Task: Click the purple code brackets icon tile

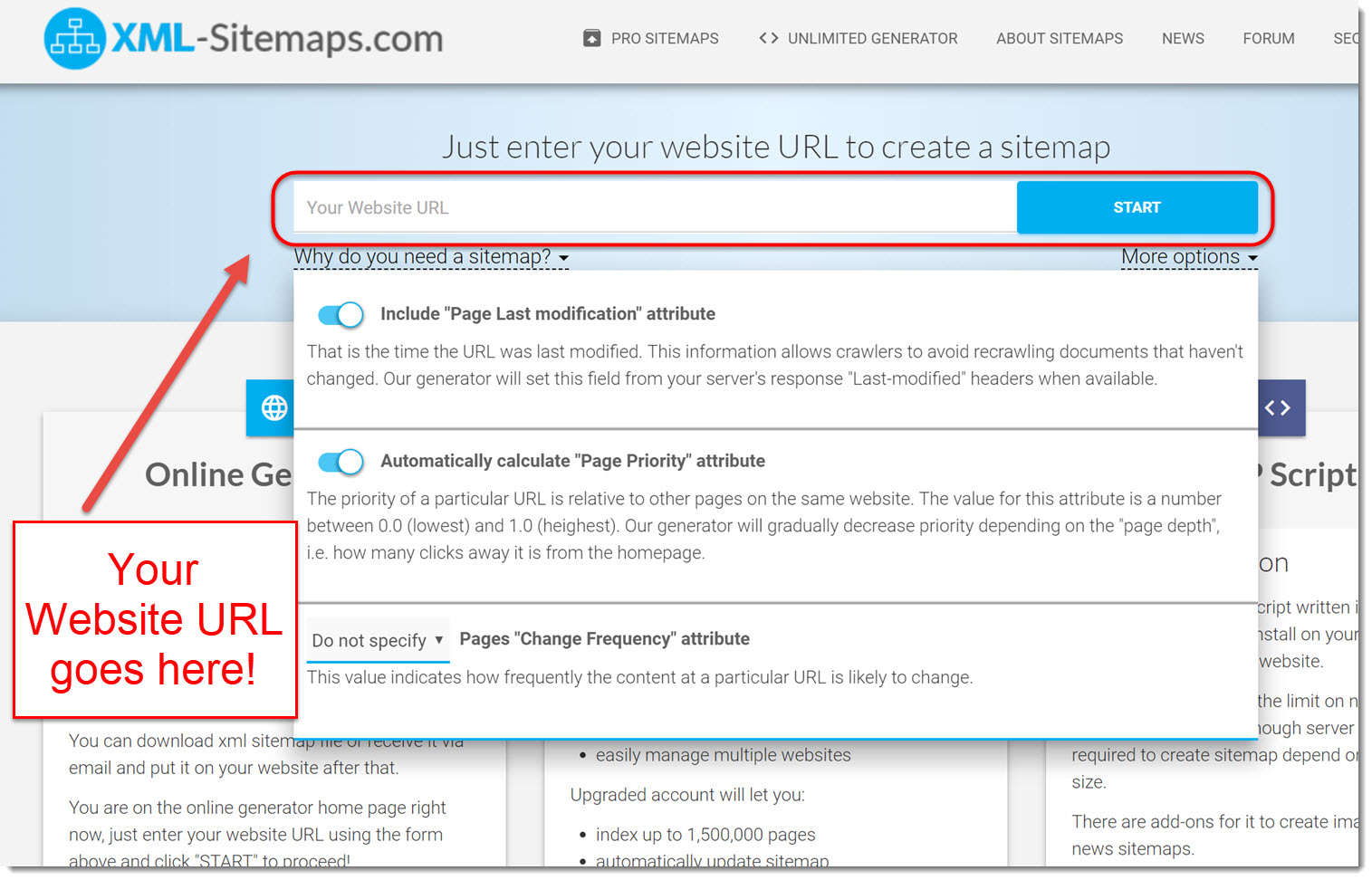Action: [1281, 407]
